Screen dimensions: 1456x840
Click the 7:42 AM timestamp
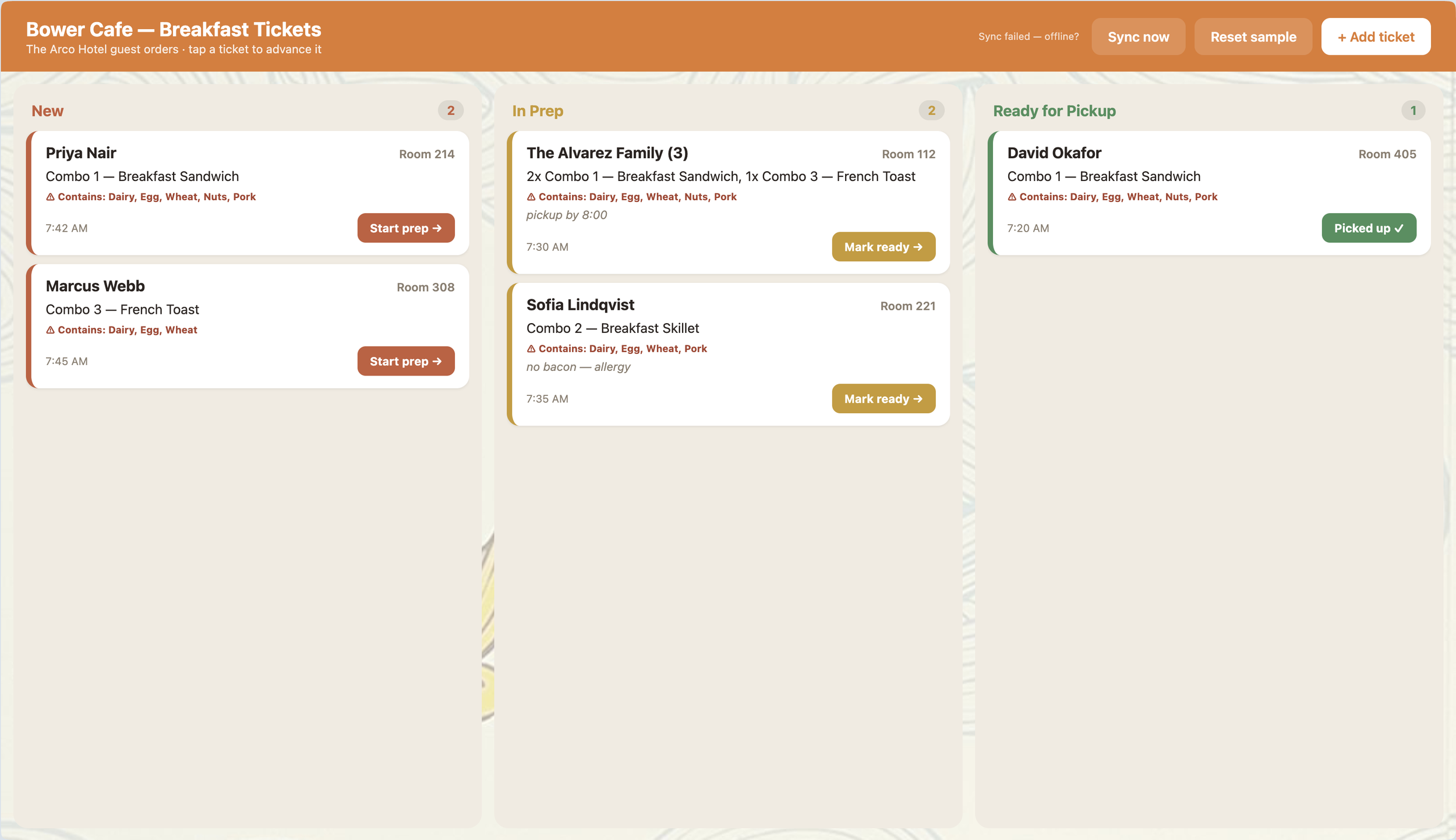click(66, 228)
